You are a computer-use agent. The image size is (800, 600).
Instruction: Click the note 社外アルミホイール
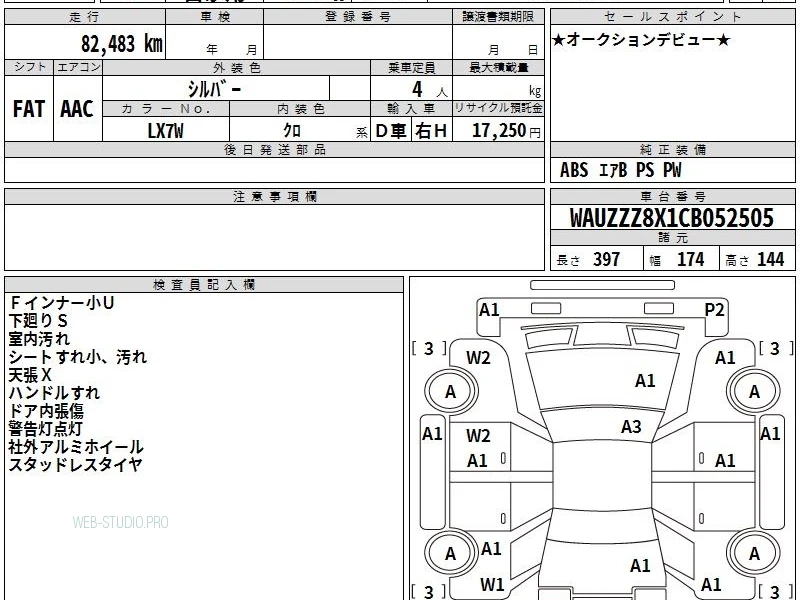tap(76, 446)
